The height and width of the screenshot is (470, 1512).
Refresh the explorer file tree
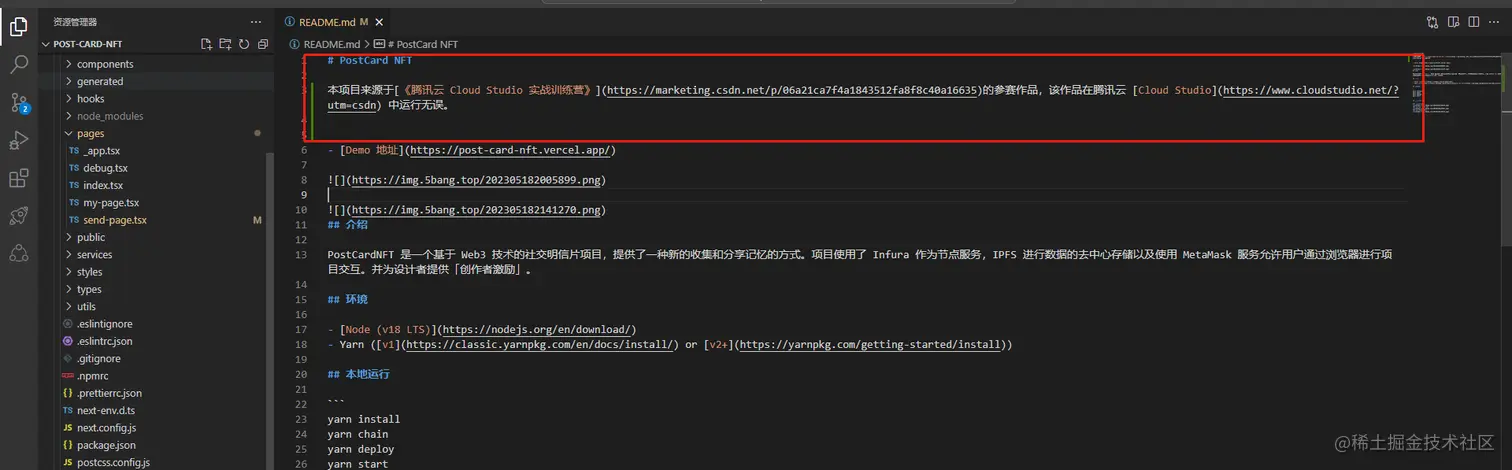244,44
